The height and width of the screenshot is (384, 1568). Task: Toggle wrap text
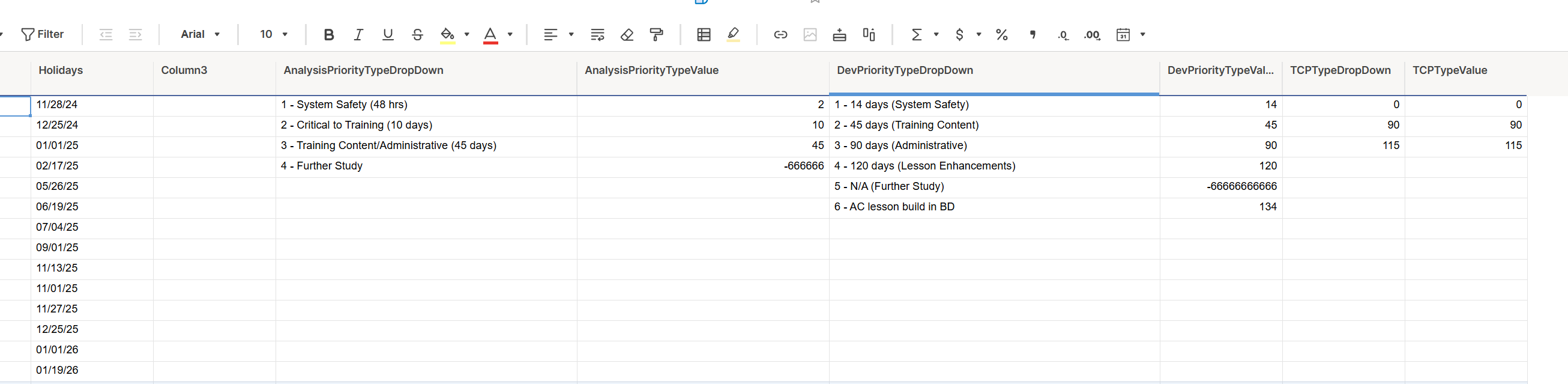click(x=597, y=35)
